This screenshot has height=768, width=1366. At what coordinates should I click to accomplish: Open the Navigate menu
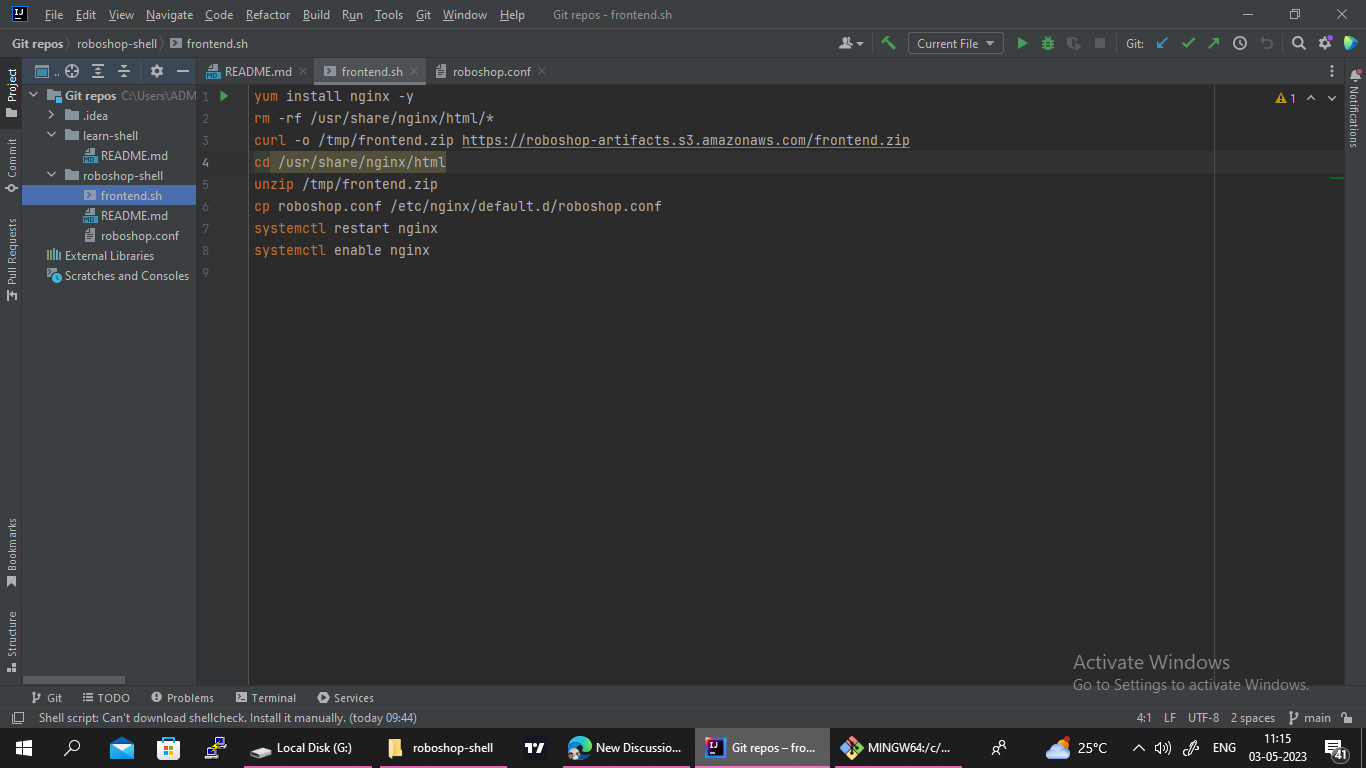click(169, 14)
